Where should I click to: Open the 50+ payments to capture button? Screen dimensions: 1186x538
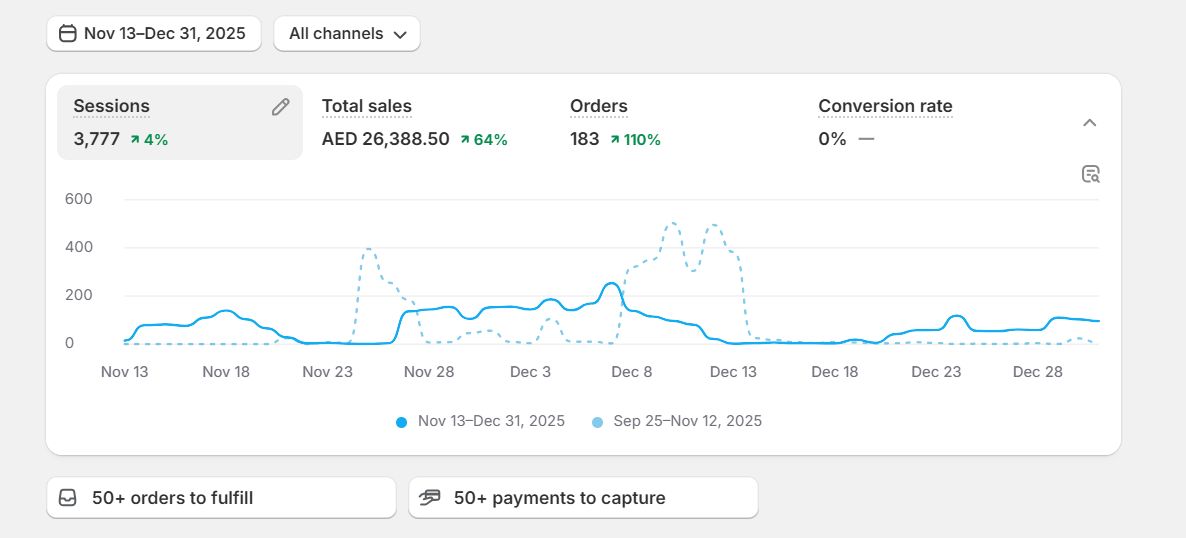pyautogui.click(x=583, y=498)
